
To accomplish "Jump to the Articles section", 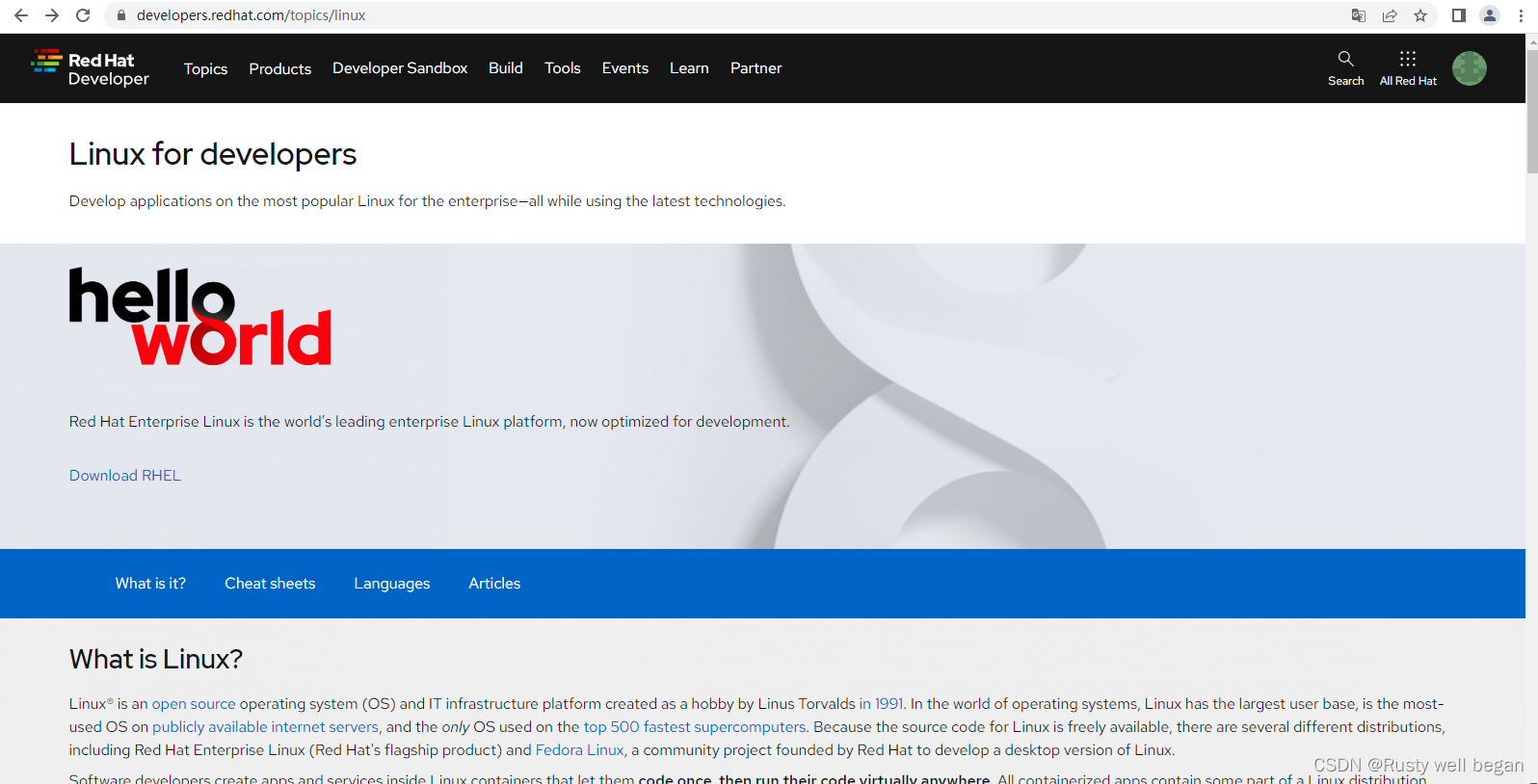I will point(494,584).
